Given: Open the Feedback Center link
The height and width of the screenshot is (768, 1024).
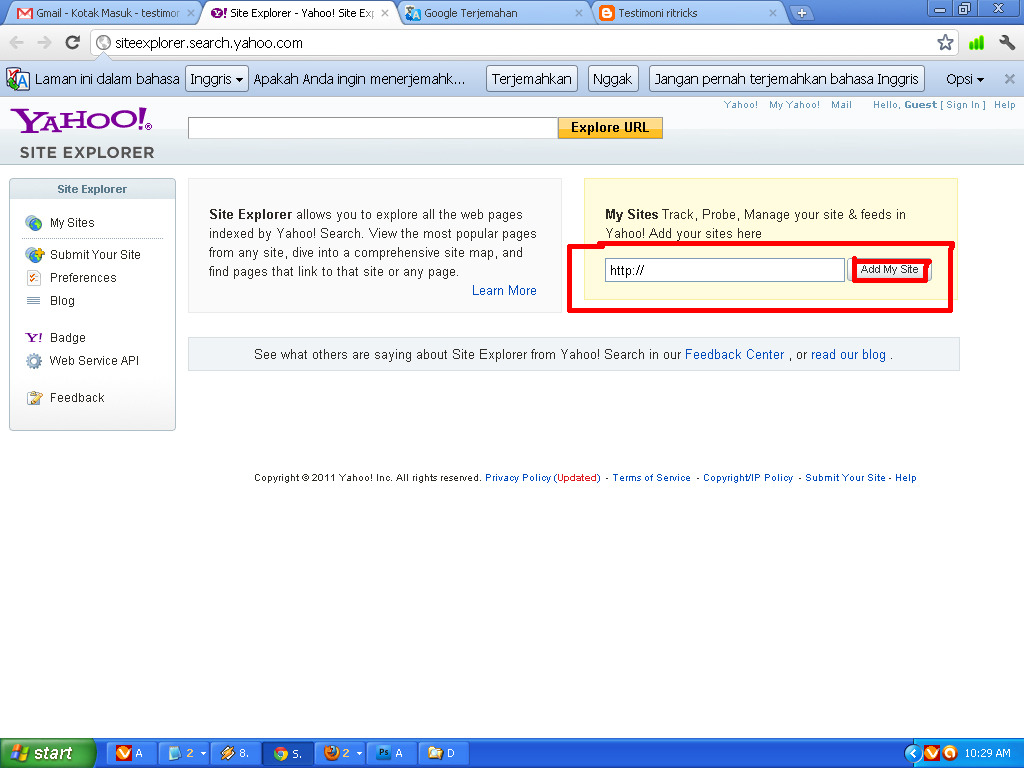Looking at the screenshot, I should [734, 355].
